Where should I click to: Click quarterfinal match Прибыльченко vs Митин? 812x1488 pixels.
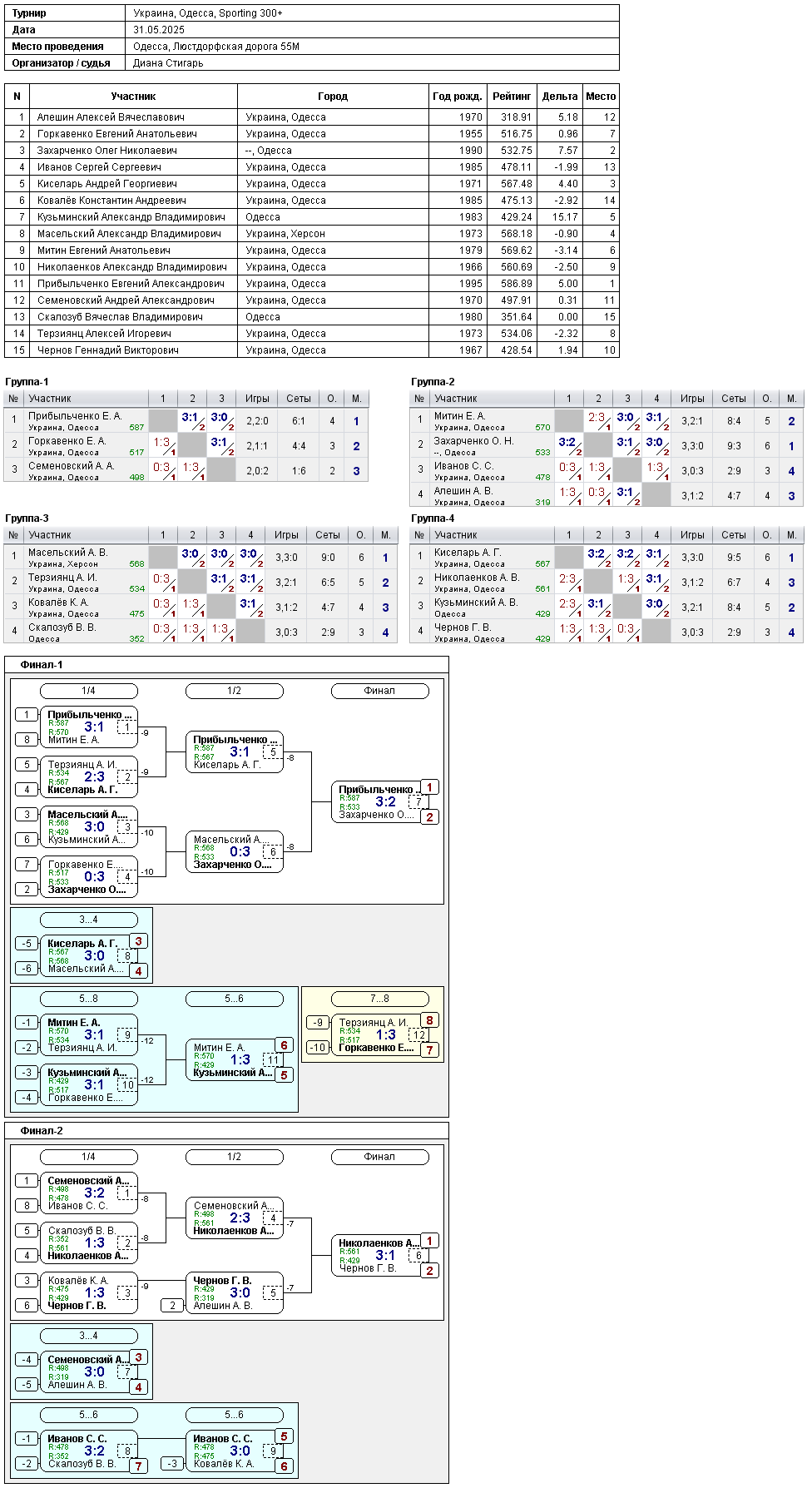tap(88, 727)
